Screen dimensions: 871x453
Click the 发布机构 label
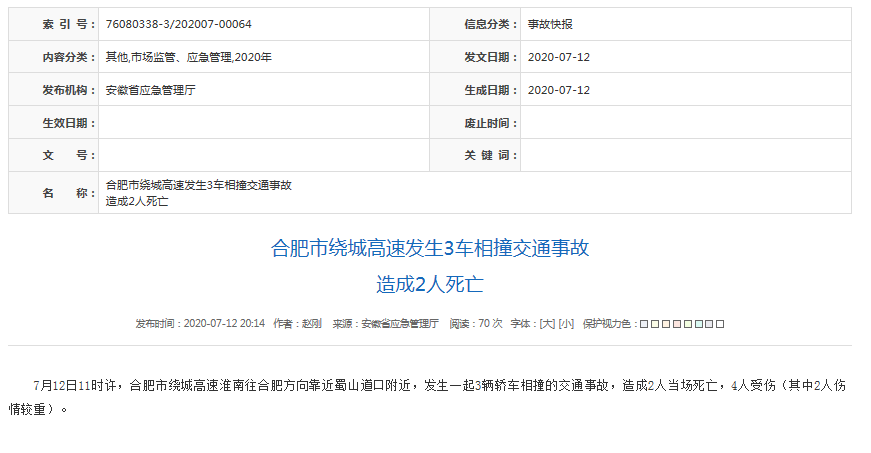point(68,90)
